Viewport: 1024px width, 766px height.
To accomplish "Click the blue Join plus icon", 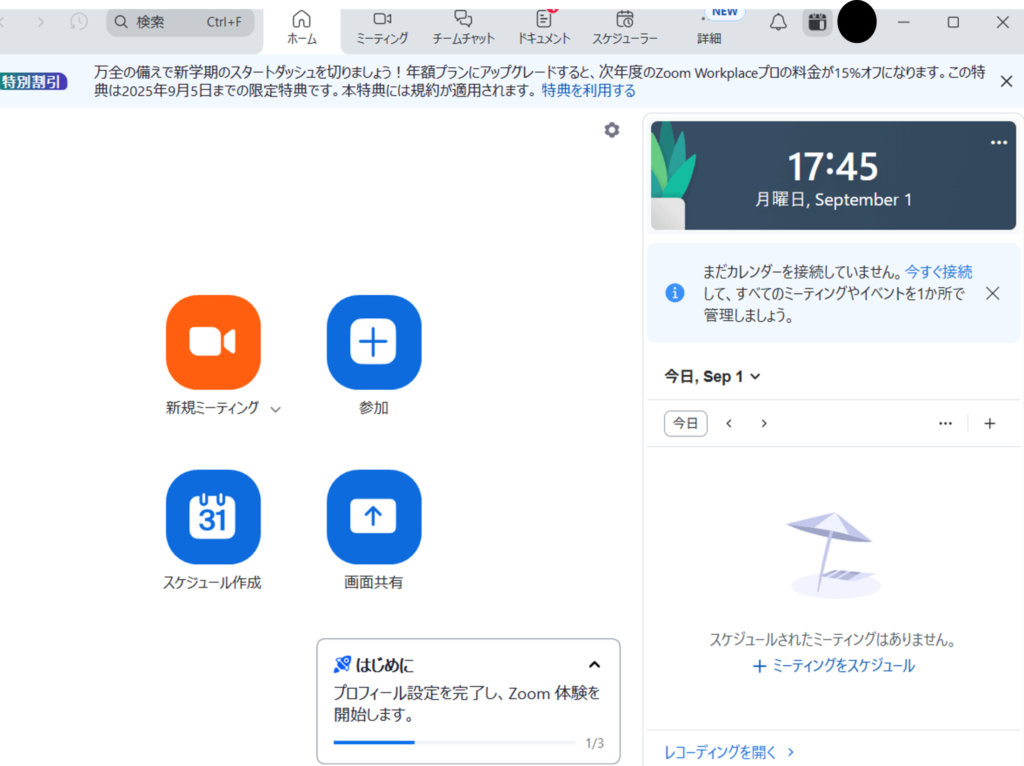I will click(x=374, y=342).
